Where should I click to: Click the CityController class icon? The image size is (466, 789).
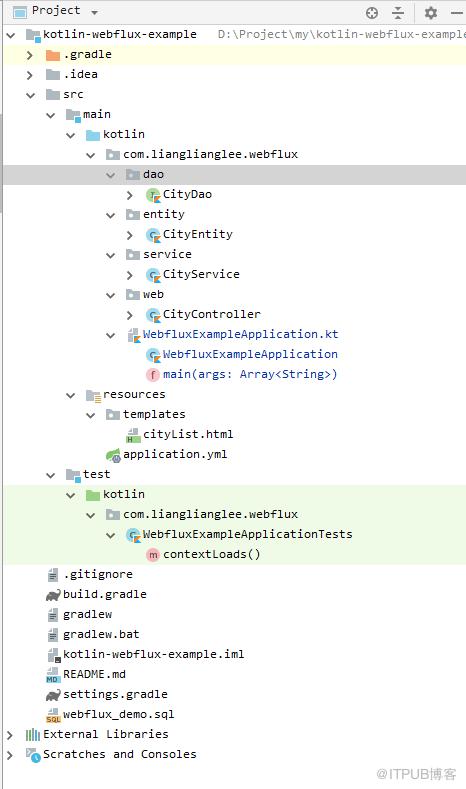point(153,315)
